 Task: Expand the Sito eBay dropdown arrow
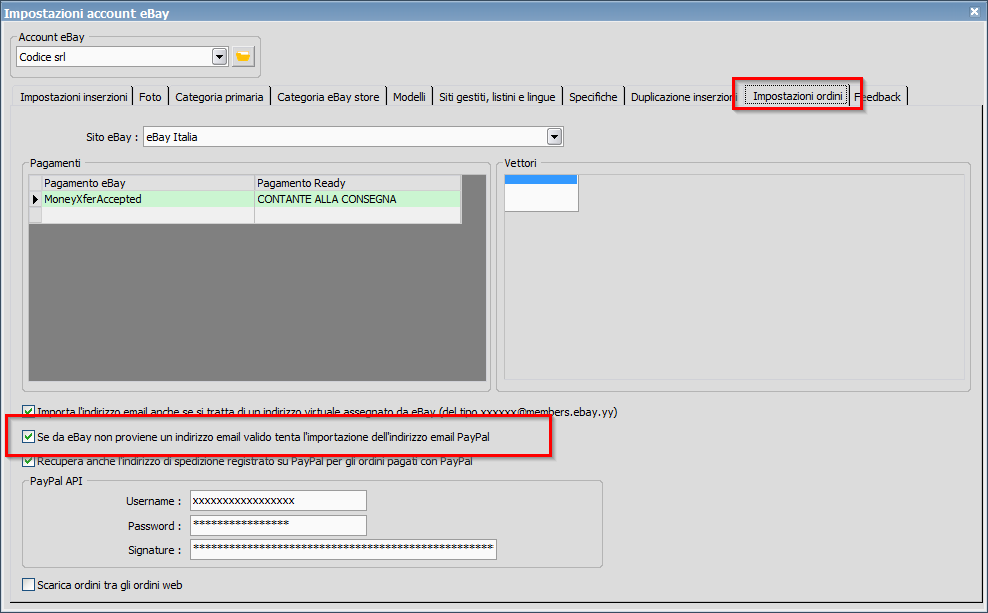tap(554, 137)
